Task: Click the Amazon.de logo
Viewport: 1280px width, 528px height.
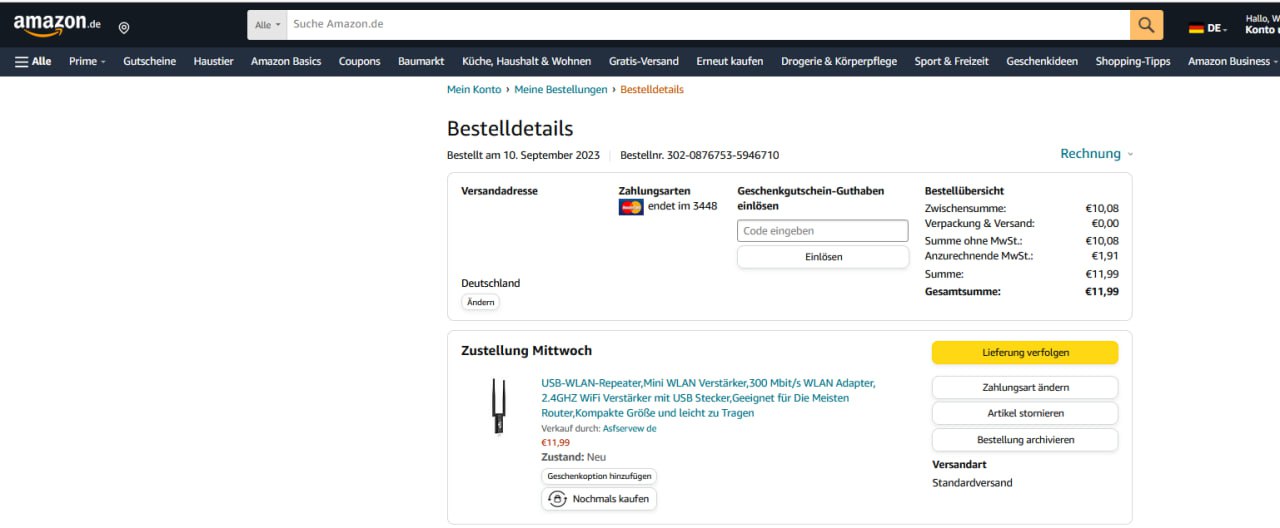Action: pyautogui.click(x=57, y=25)
